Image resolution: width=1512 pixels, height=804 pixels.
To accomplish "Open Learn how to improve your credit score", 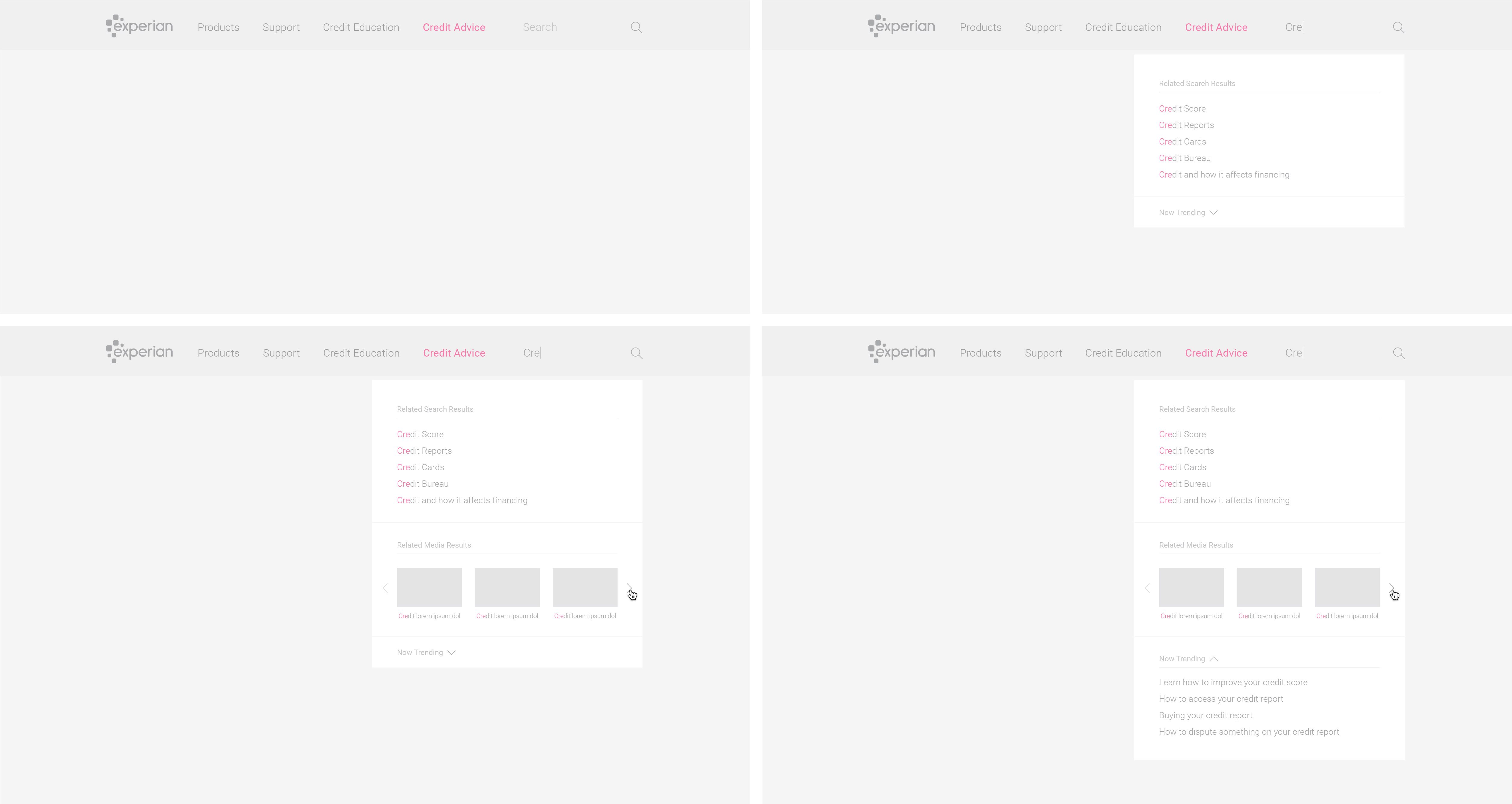I will click(1233, 683).
